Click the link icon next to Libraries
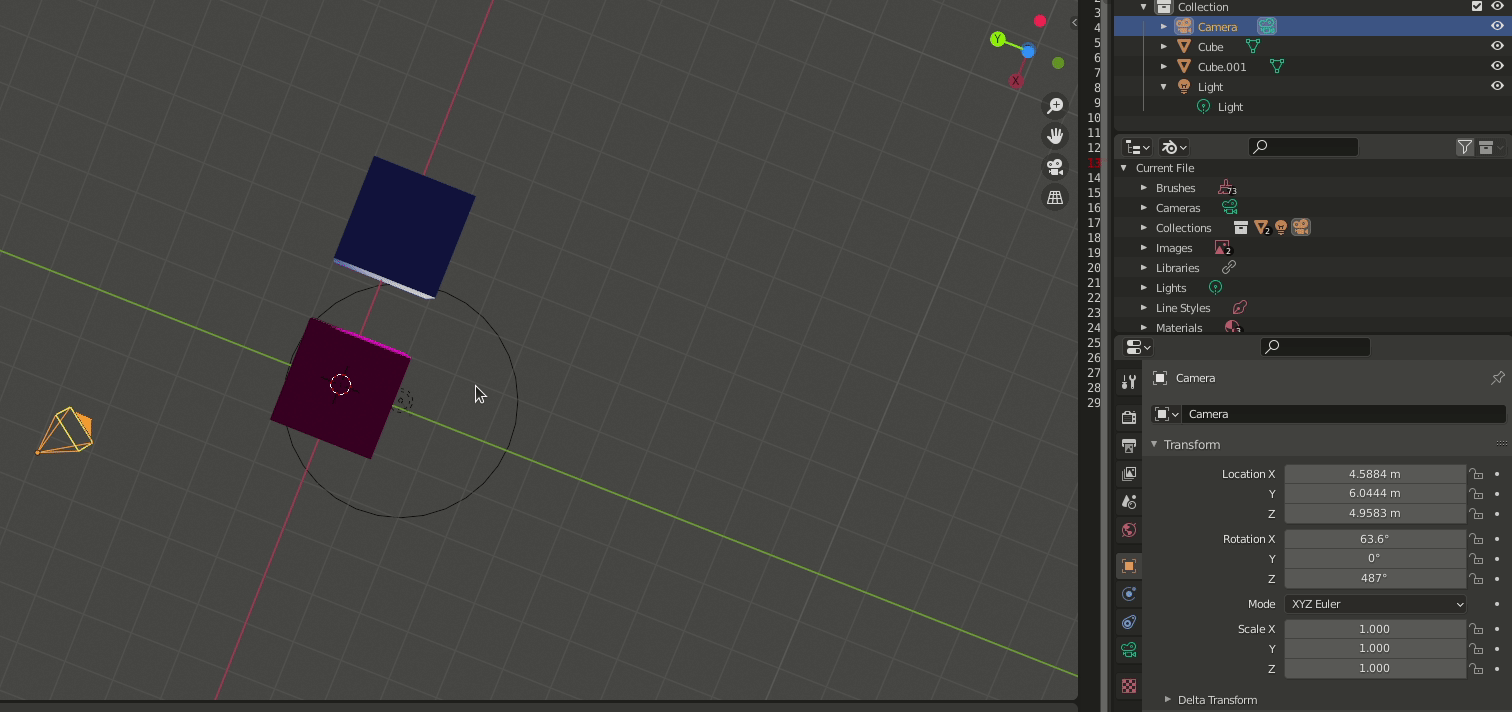The image size is (1512, 712). click(1228, 267)
